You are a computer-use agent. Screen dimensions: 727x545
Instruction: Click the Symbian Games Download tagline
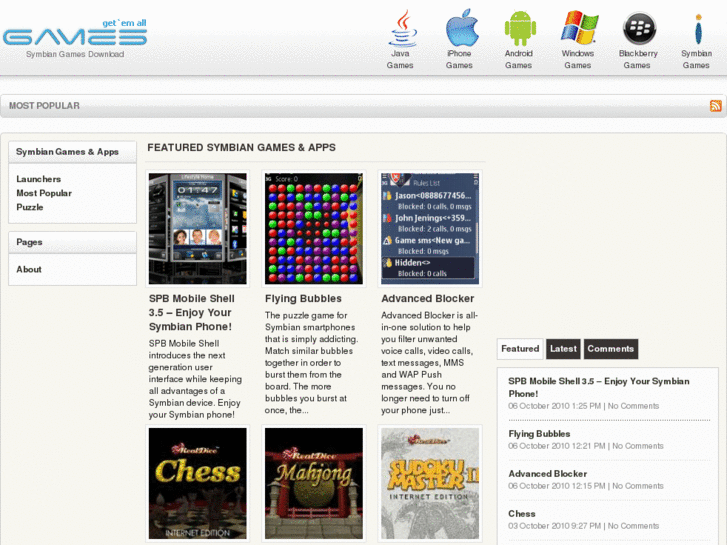click(x=75, y=54)
